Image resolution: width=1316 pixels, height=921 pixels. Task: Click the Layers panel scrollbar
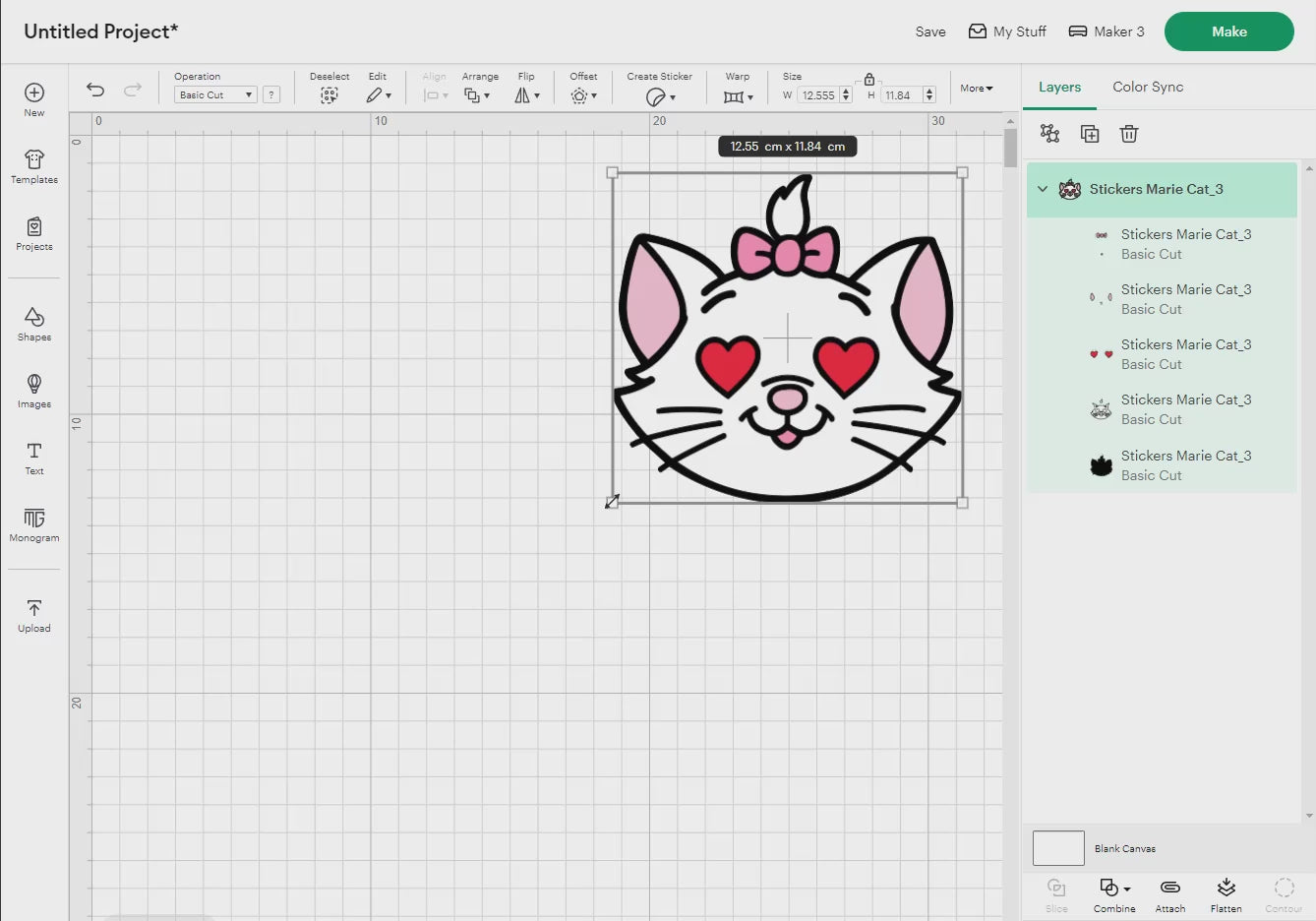[x=1308, y=492]
